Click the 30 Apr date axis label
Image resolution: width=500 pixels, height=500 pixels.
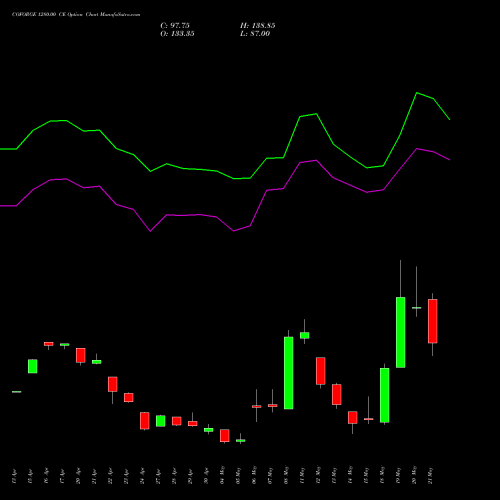[x=206, y=476]
